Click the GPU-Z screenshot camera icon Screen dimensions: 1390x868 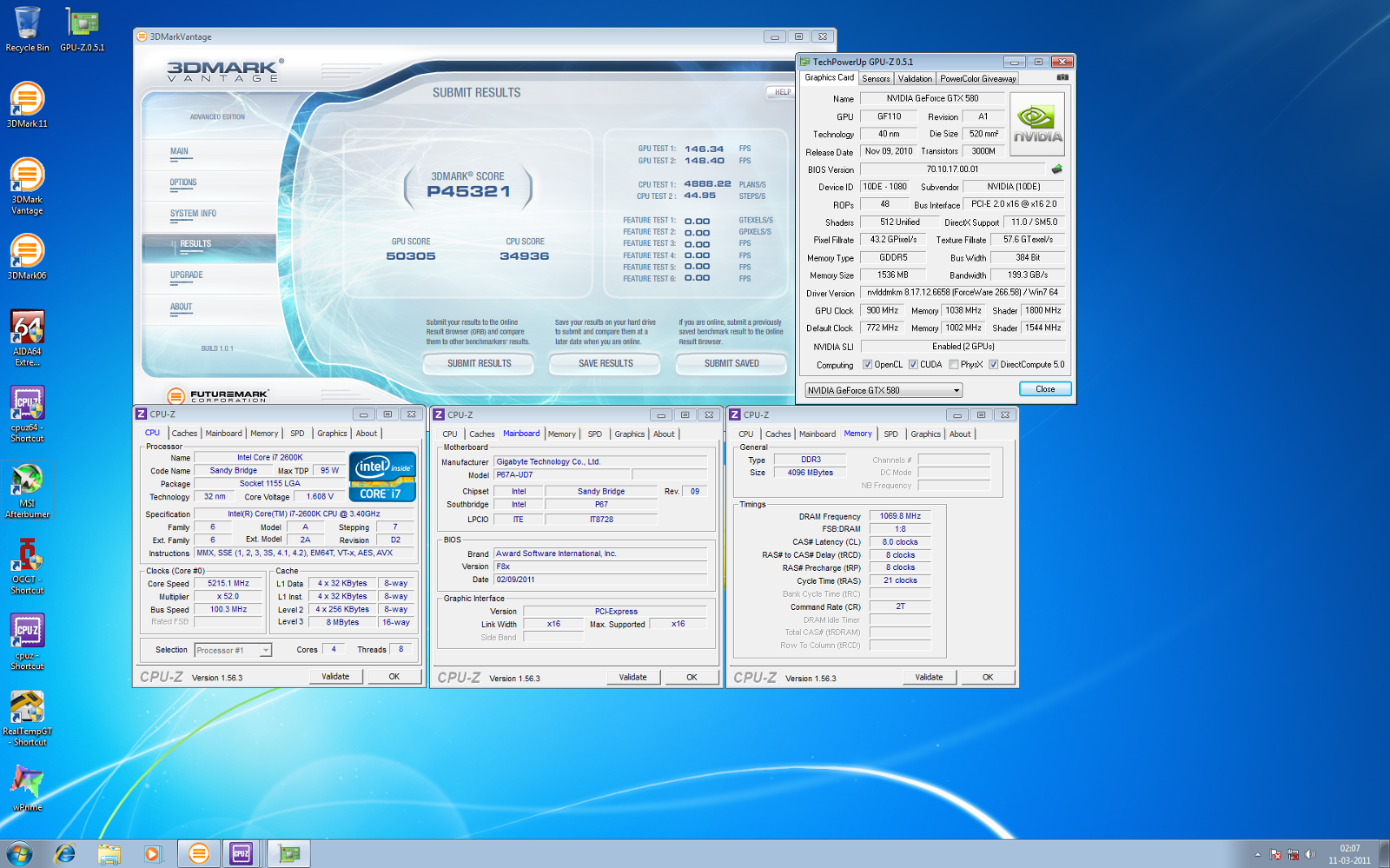point(1062,77)
